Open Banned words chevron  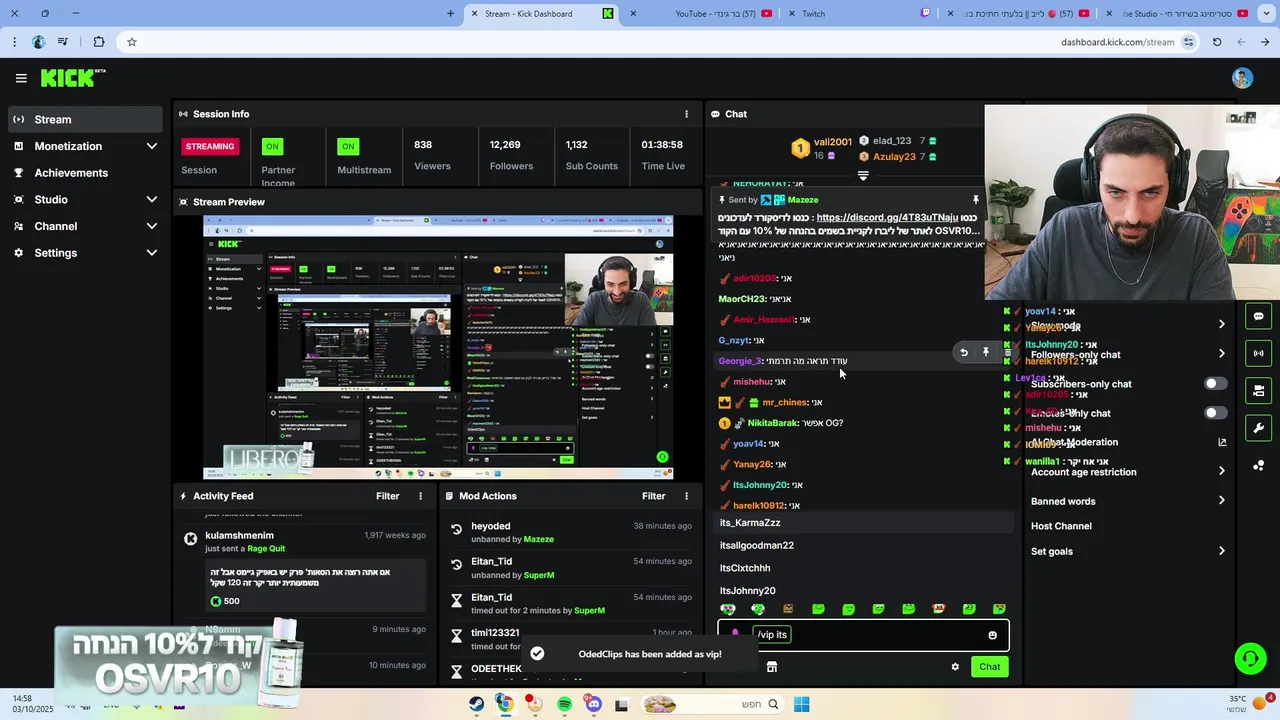(1221, 500)
